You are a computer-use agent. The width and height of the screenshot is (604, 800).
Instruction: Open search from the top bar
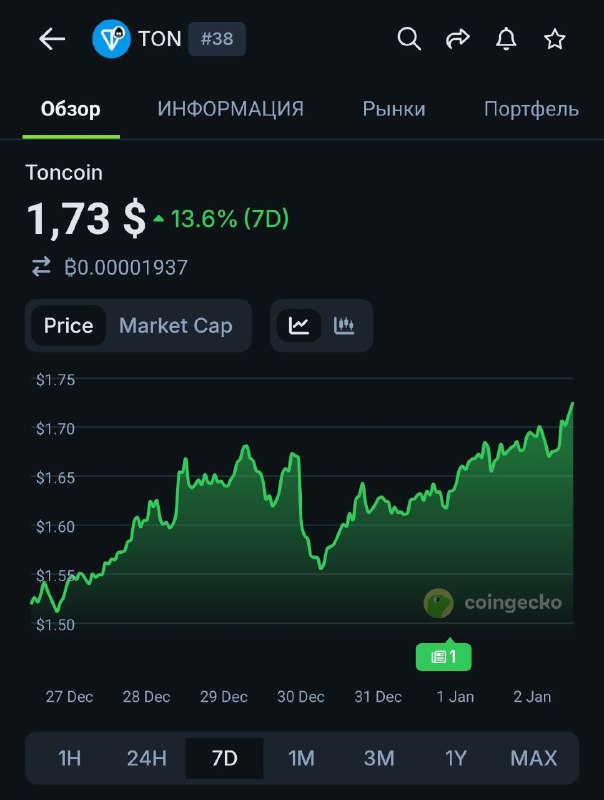pos(409,39)
